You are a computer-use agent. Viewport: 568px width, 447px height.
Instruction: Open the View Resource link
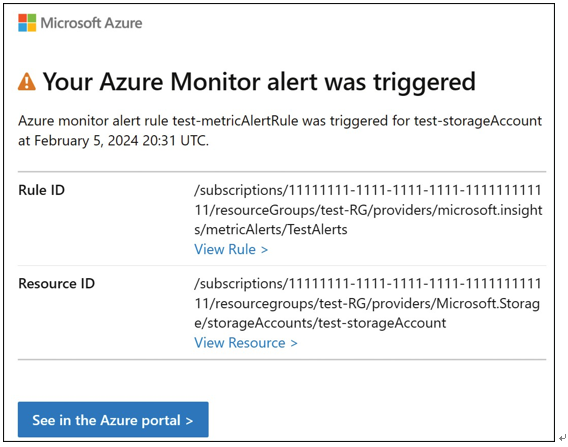tap(246, 343)
